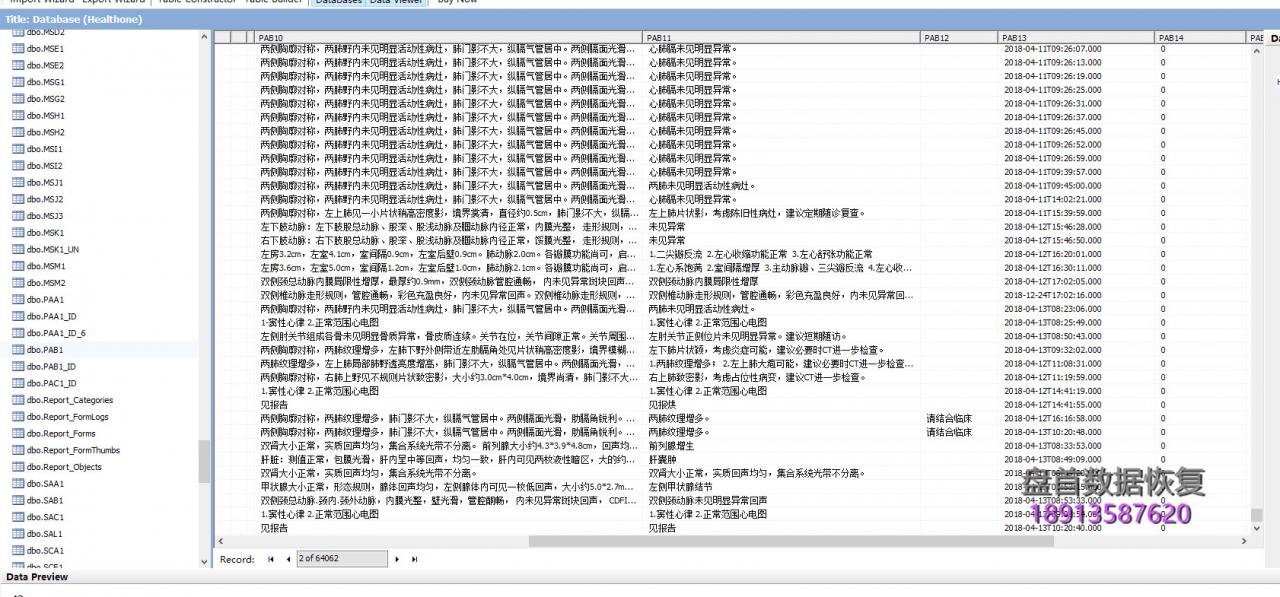Jump to the first record using navigation icon
This screenshot has width=1280, height=597.
pos(271,558)
